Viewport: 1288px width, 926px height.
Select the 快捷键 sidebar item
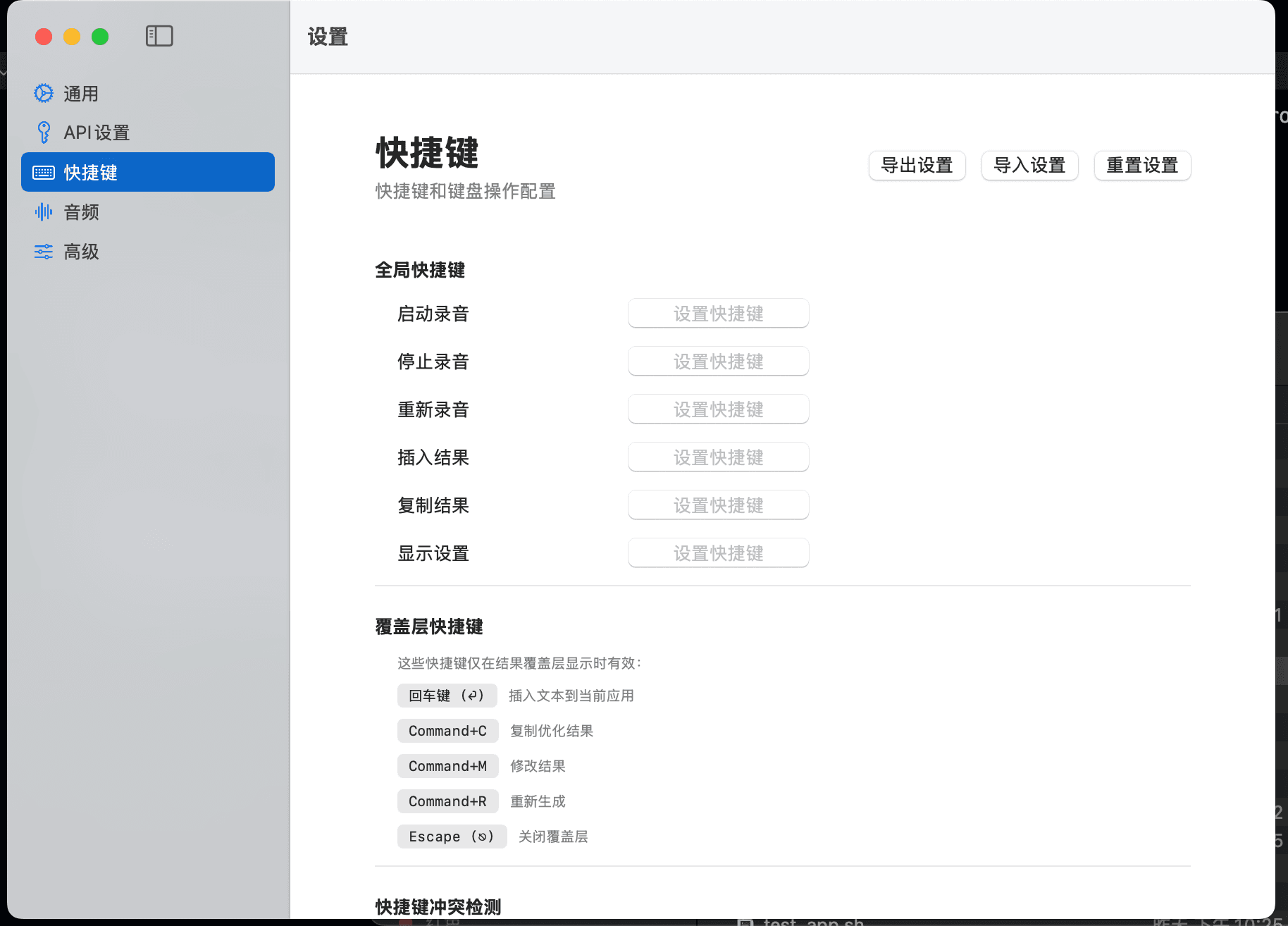[148, 172]
